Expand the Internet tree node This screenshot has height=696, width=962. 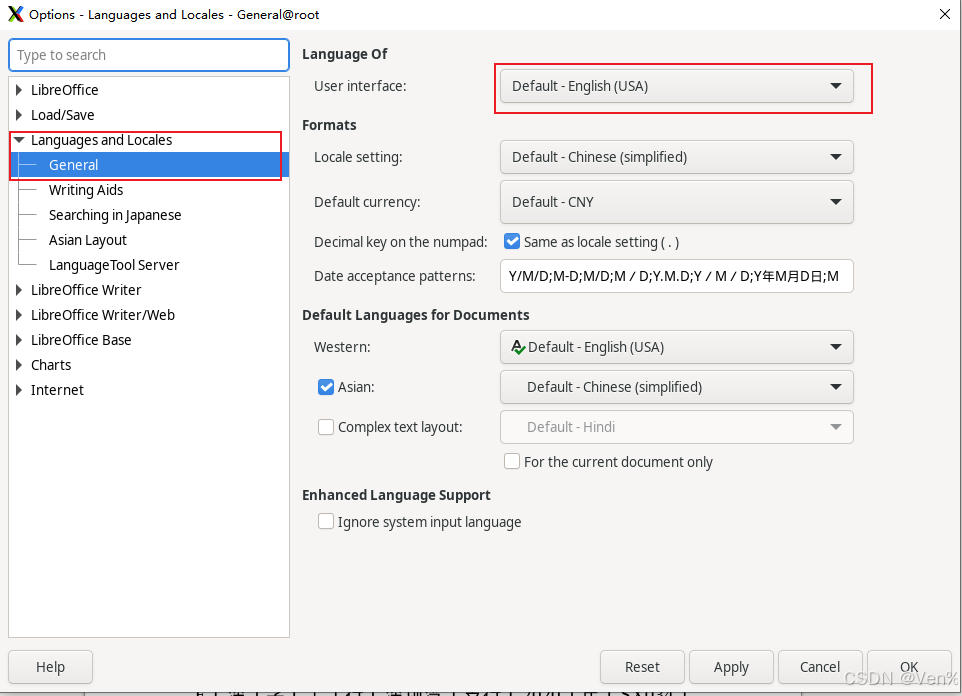pos(19,390)
